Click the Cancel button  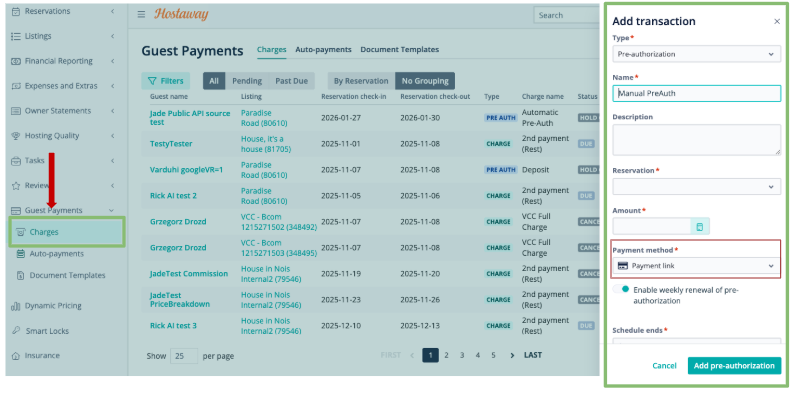(x=664, y=366)
